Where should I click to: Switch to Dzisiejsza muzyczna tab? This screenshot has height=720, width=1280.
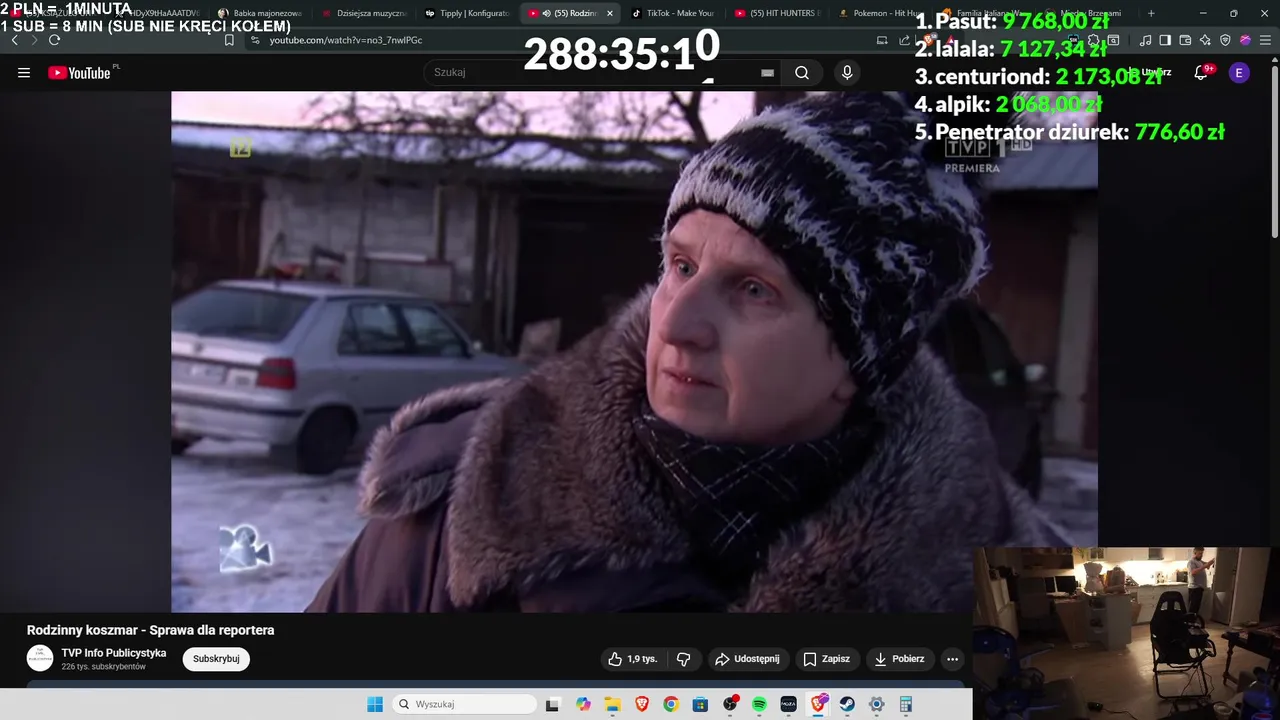tap(364, 13)
